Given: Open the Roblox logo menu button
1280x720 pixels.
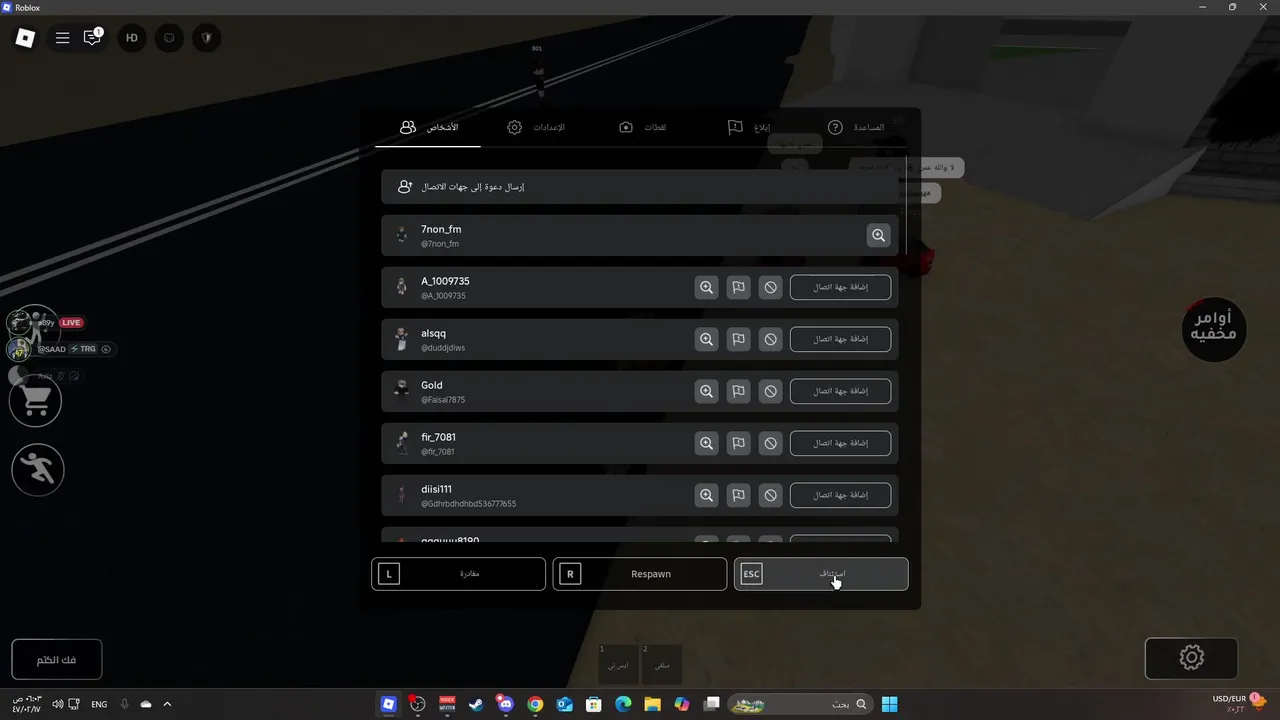Looking at the screenshot, I should (25, 38).
